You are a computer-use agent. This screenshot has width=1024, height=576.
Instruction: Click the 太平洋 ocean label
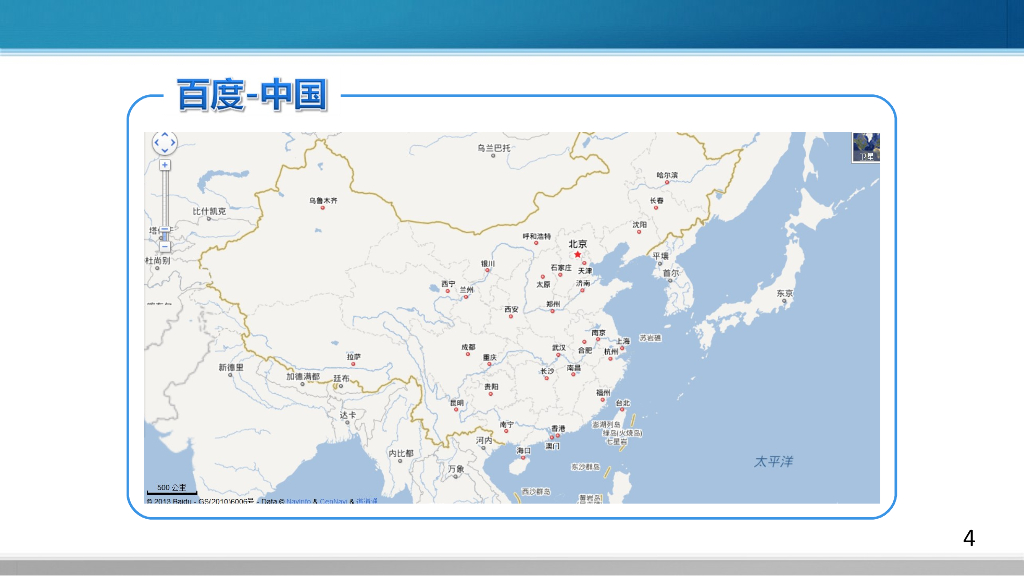click(773, 461)
